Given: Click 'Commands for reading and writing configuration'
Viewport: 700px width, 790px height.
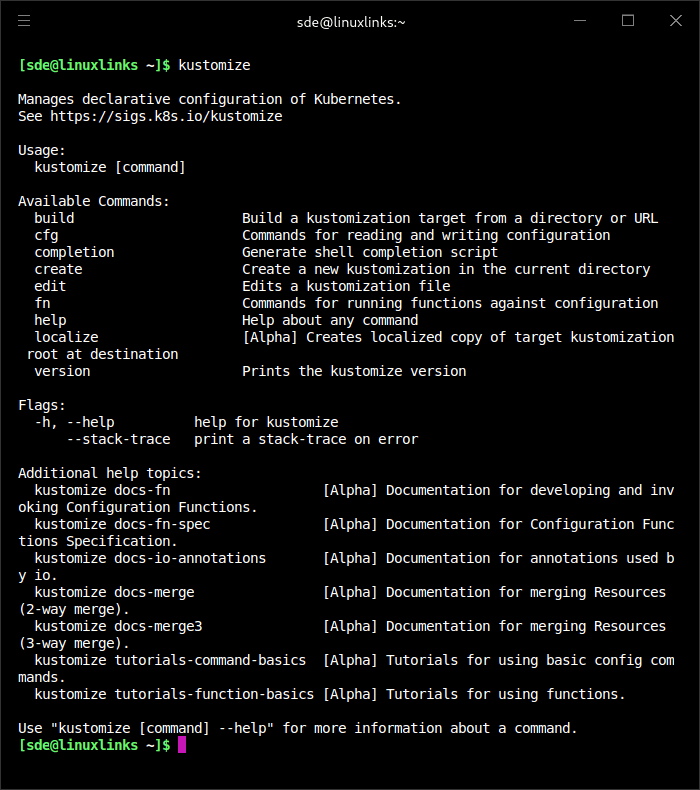Looking at the screenshot, I should point(426,235).
